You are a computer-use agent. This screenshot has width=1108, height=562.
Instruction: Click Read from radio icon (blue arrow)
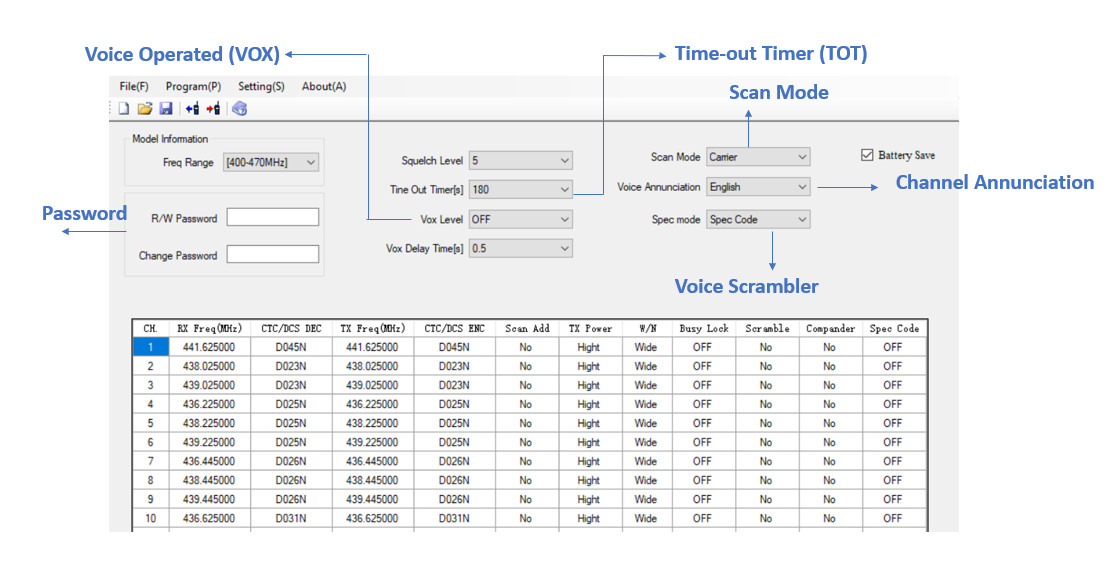click(x=192, y=109)
